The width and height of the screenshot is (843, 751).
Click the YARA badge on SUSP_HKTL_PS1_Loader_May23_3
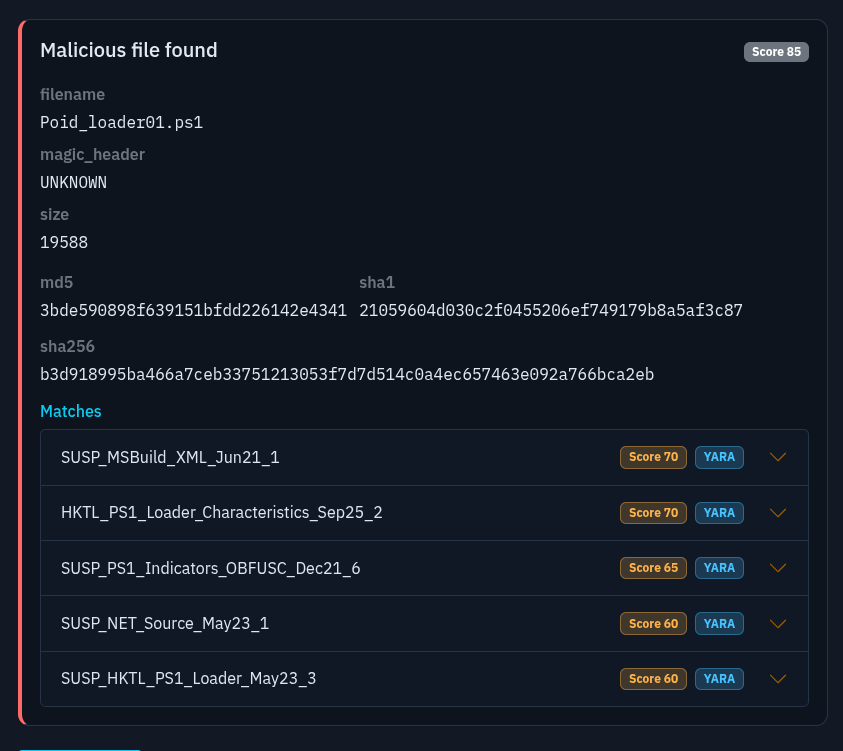pos(719,678)
